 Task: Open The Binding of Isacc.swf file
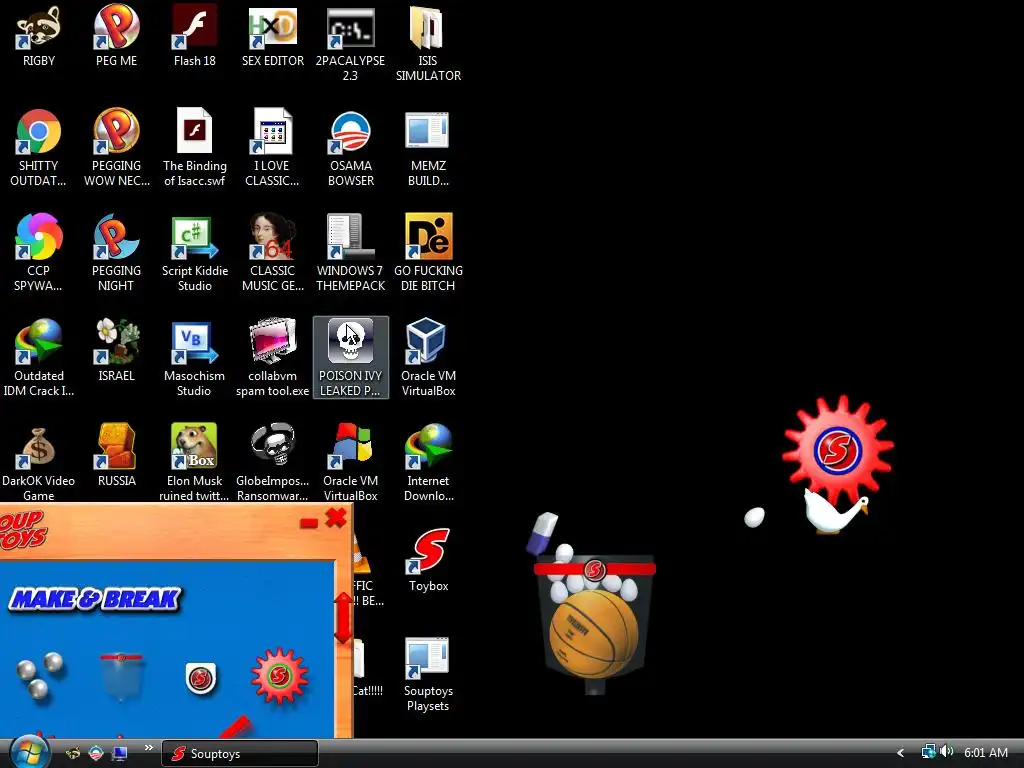[195, 148]
